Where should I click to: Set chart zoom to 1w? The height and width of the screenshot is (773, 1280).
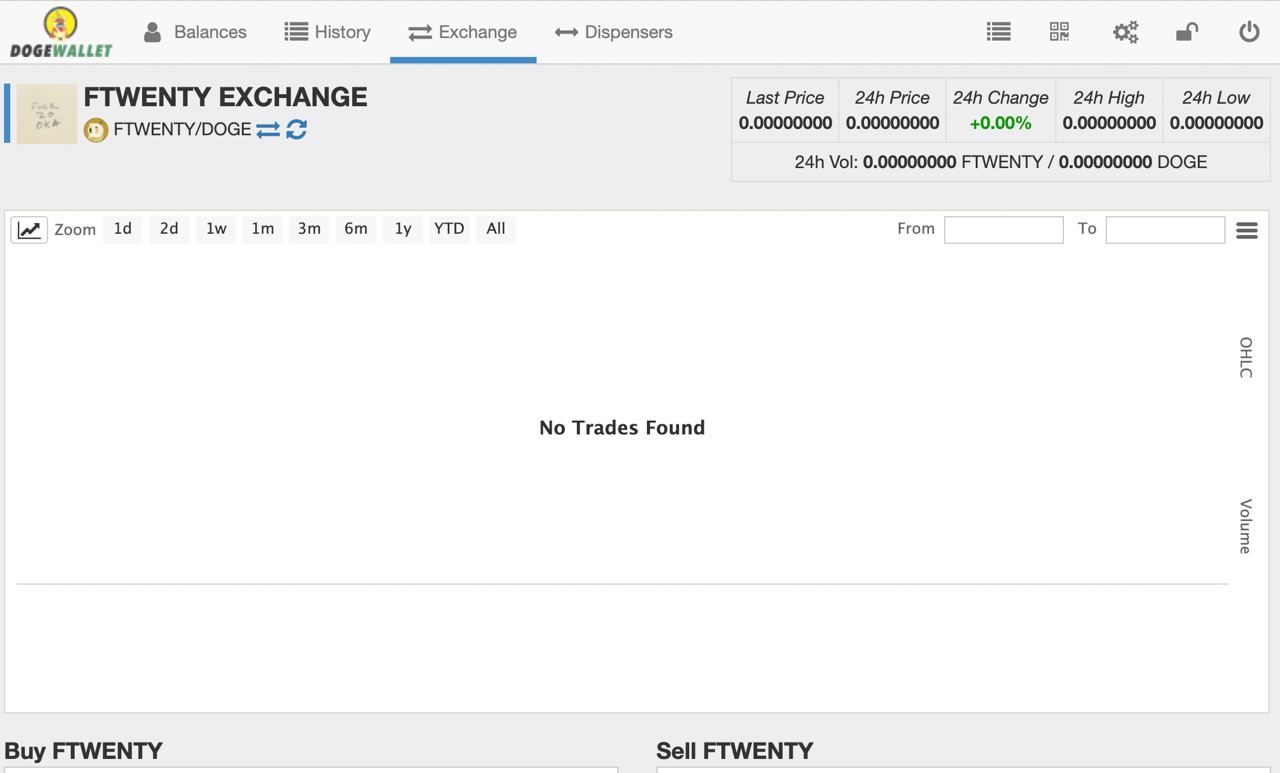[216, 229]
